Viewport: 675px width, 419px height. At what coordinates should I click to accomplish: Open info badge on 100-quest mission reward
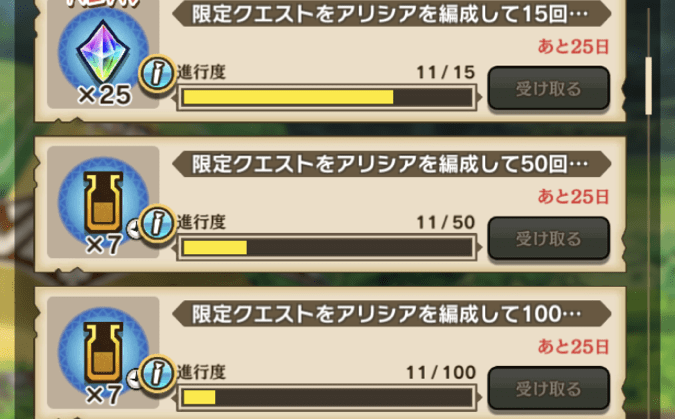point(157,374)
